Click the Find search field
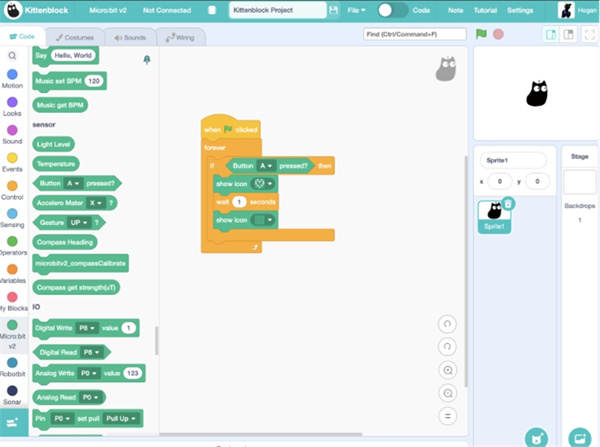The height and width of the screenshot is (447, 600). coord(414,34)
